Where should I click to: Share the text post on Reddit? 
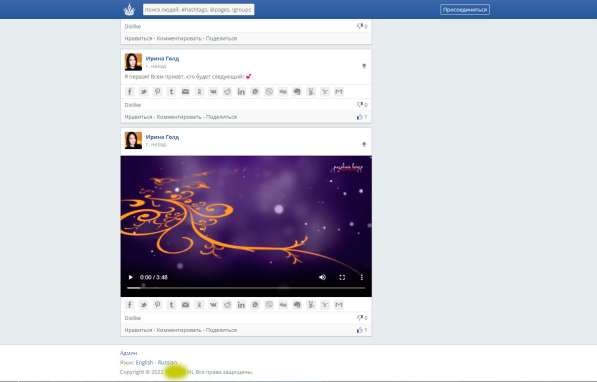[227, 92]
